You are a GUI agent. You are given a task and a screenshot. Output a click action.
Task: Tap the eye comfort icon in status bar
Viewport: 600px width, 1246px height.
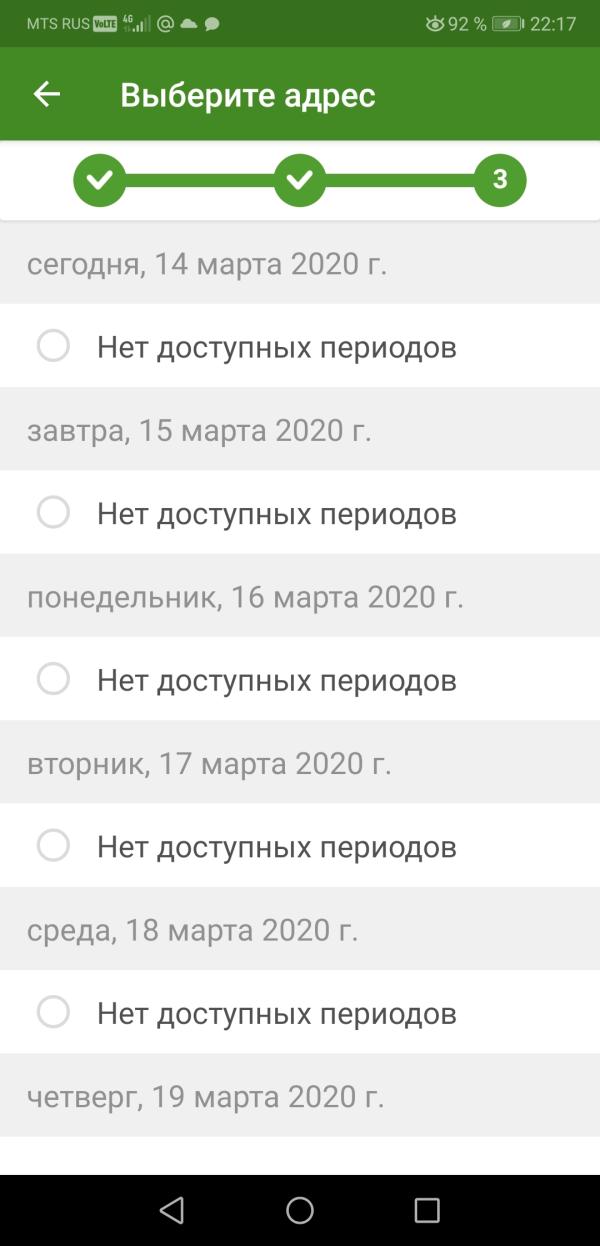click(434, 24)
